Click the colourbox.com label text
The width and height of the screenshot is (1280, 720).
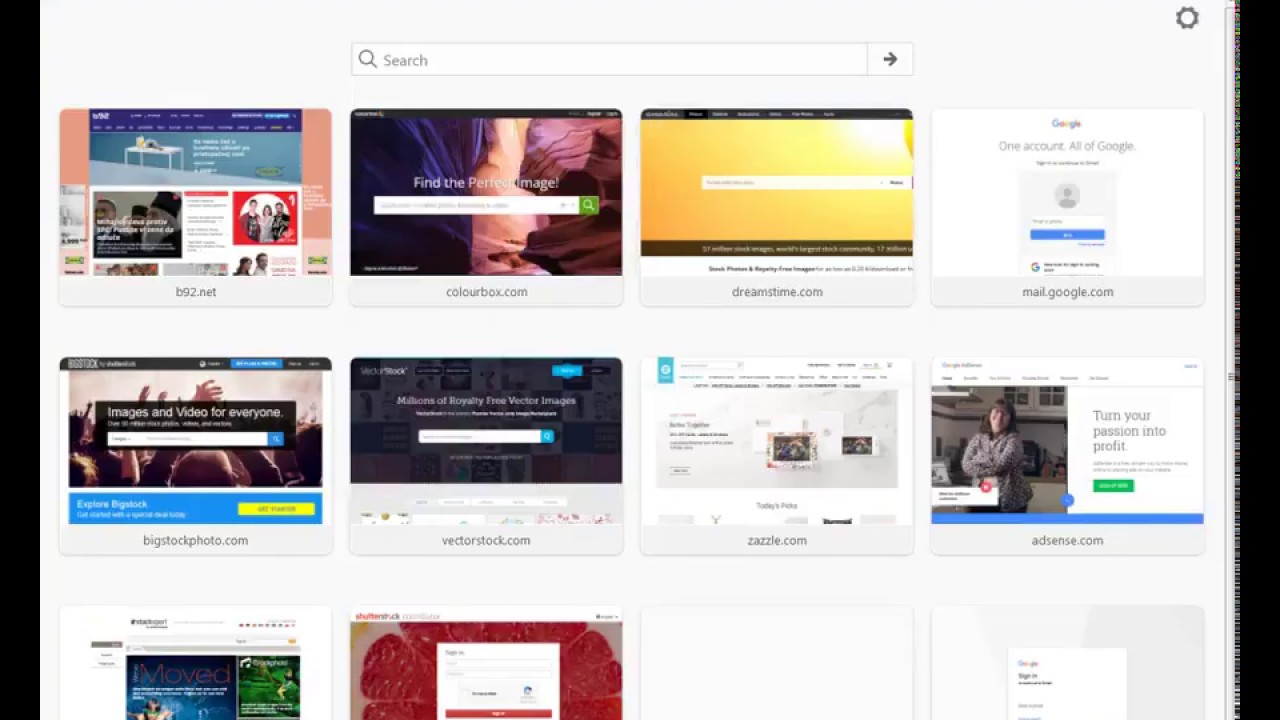point(487,292)
